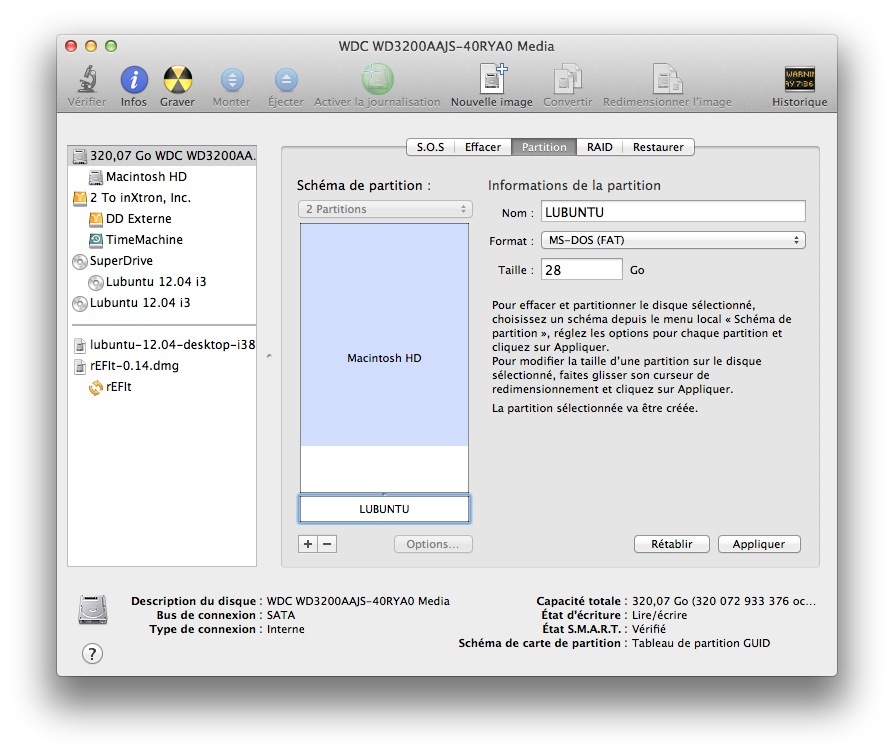Viewport: 894px width, 755px height.
Task: Open the Schéma de partition dropdown
Action: coord(384,209)
